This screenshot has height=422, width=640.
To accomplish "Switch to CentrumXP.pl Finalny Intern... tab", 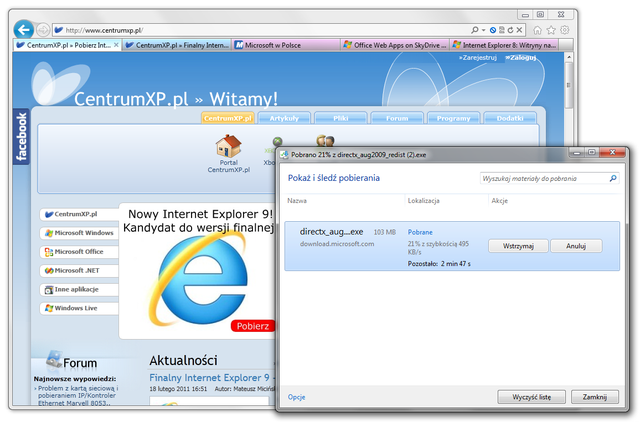I will [x=177, y=45].
